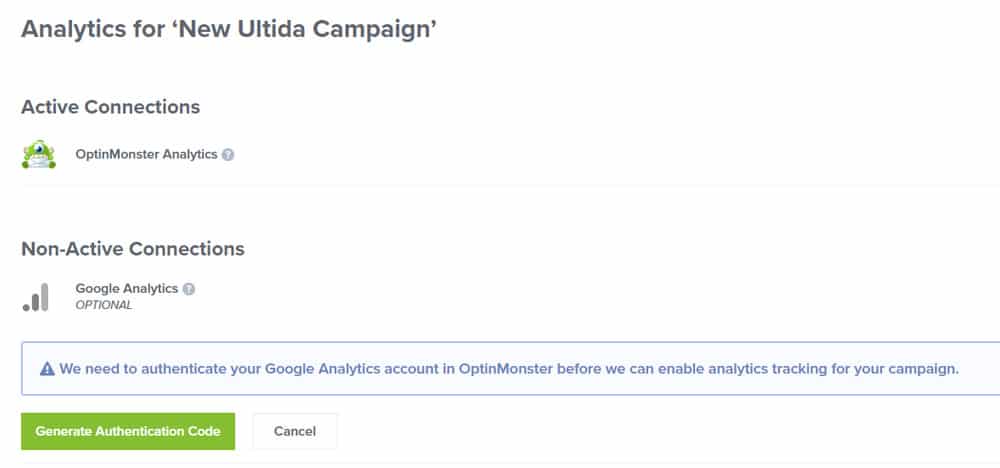
Task: Click the green OptinMonster monster logo
Action: 39,154
